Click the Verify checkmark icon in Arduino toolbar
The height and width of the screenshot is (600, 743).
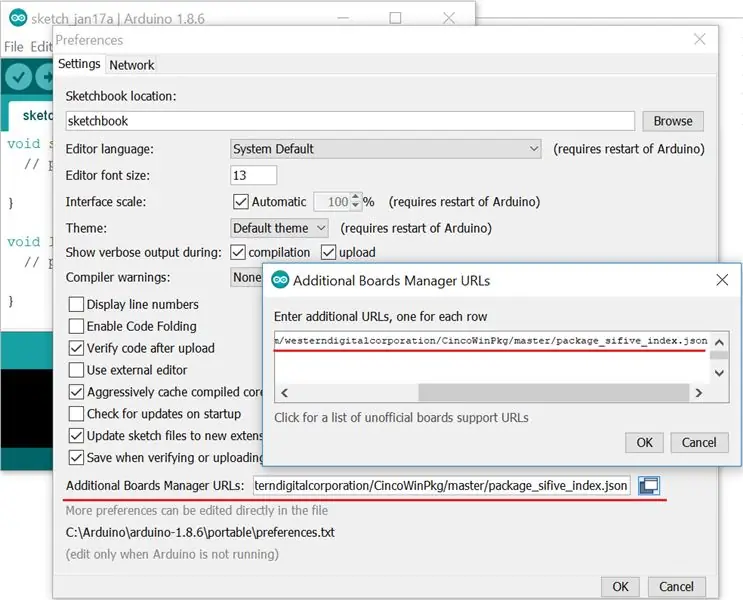(18, 77)
